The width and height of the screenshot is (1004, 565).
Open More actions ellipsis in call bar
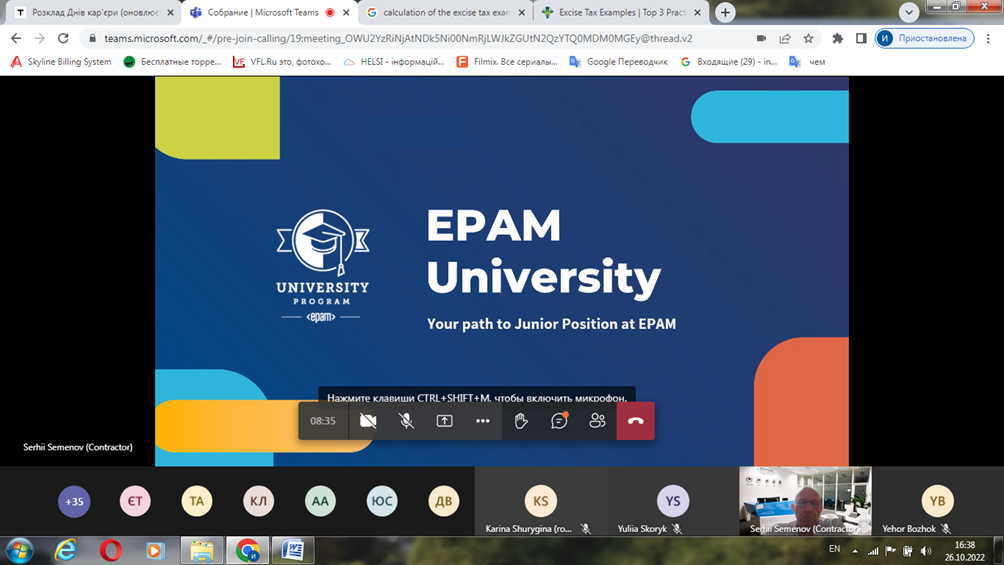483,421
